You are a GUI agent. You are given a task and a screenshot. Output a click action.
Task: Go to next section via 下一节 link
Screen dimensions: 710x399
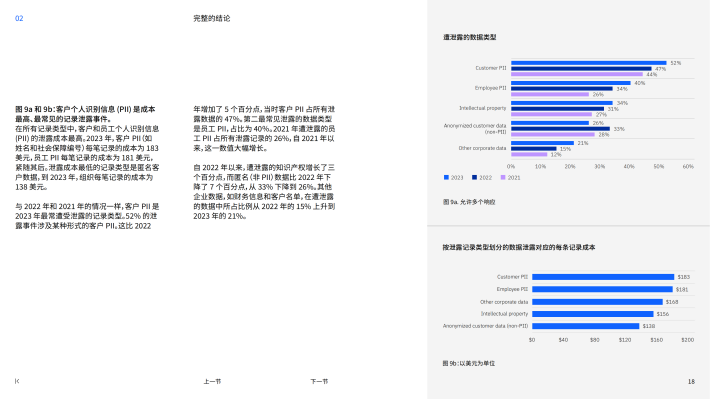(x=319, y=381)
